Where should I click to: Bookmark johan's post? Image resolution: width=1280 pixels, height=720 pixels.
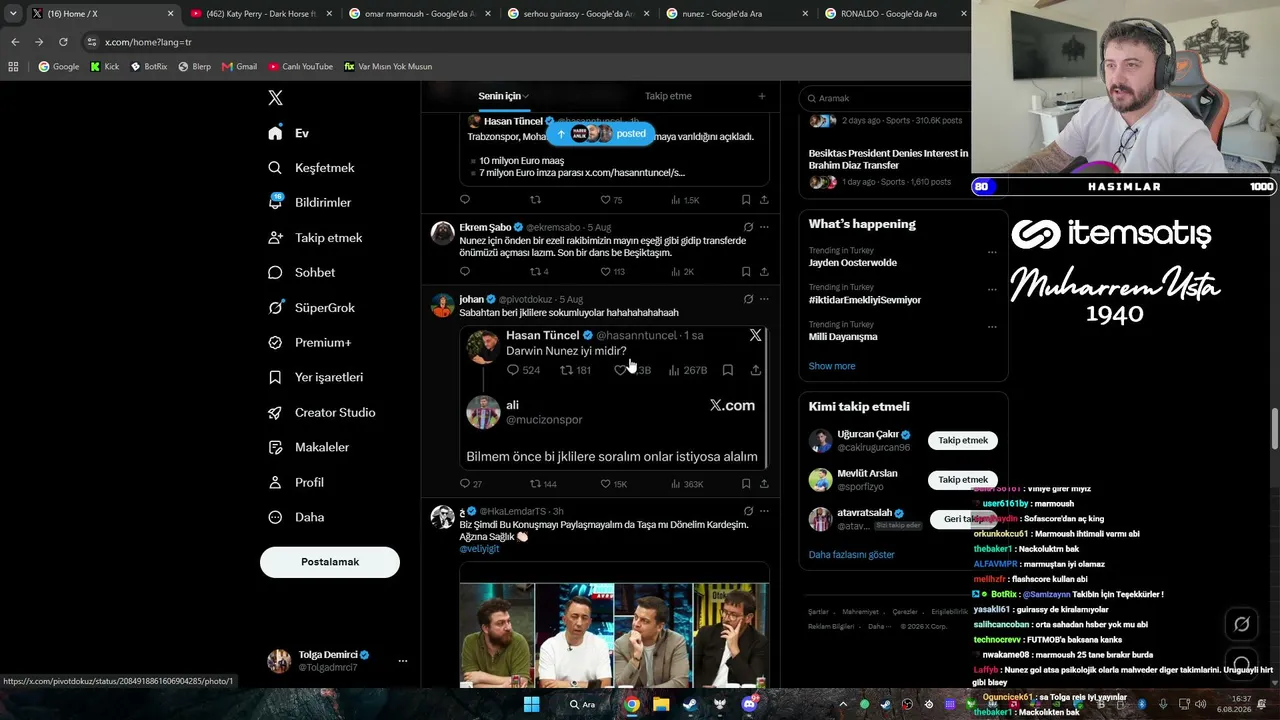(x=746, y=484)
